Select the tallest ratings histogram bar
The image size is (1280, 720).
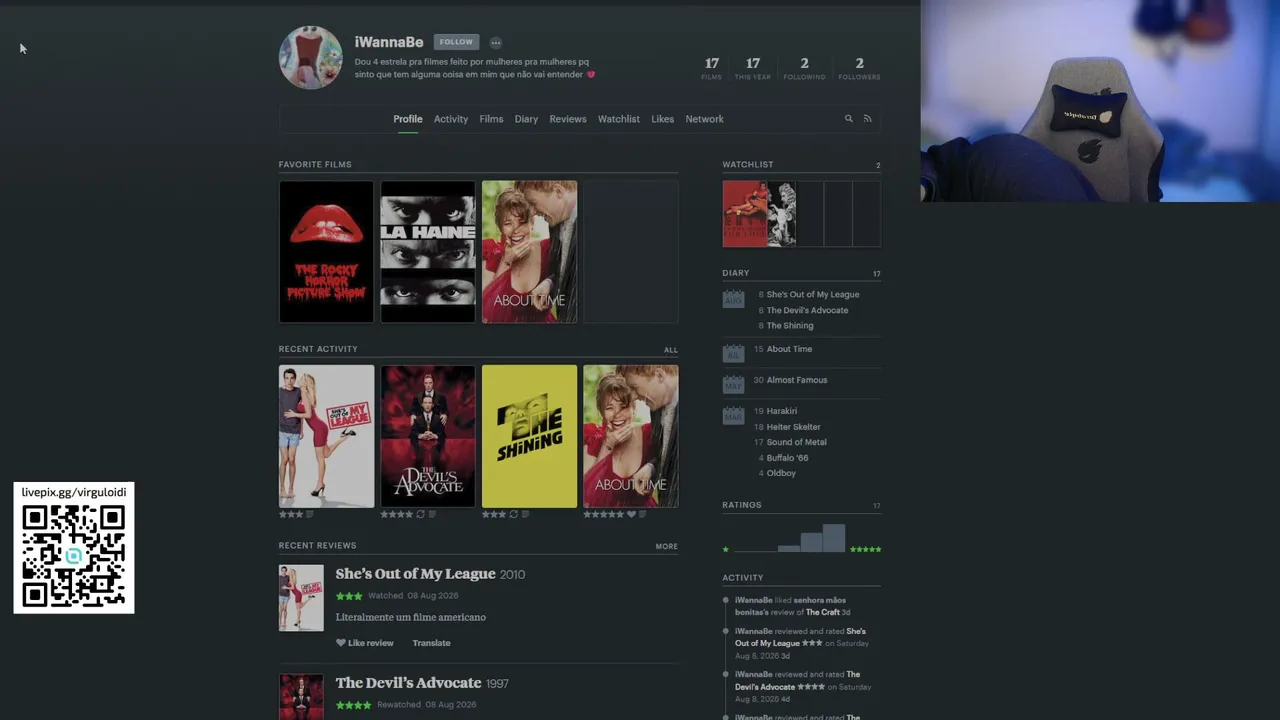coord(834,538)
